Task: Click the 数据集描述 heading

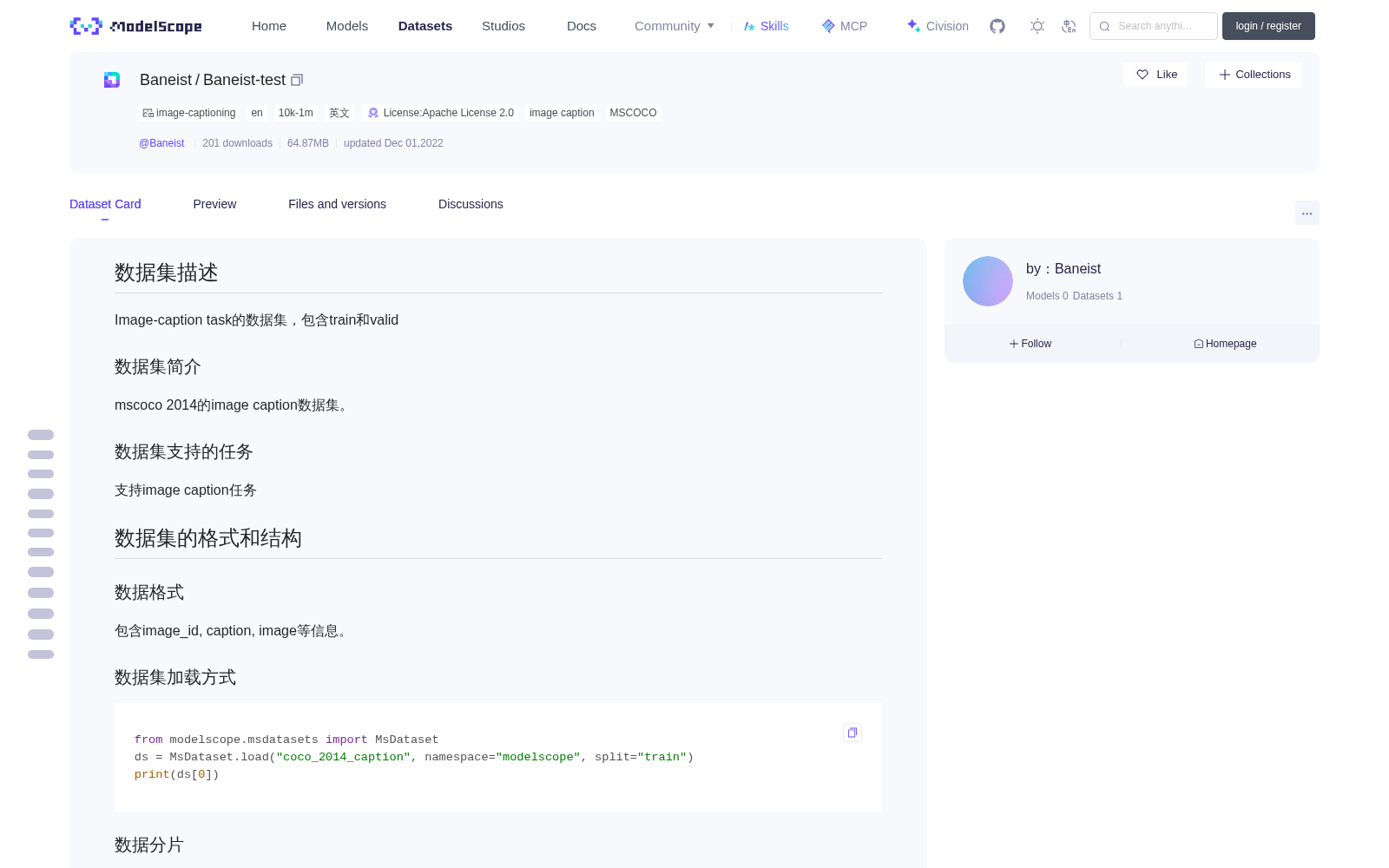Action: [x=167, y=273]
